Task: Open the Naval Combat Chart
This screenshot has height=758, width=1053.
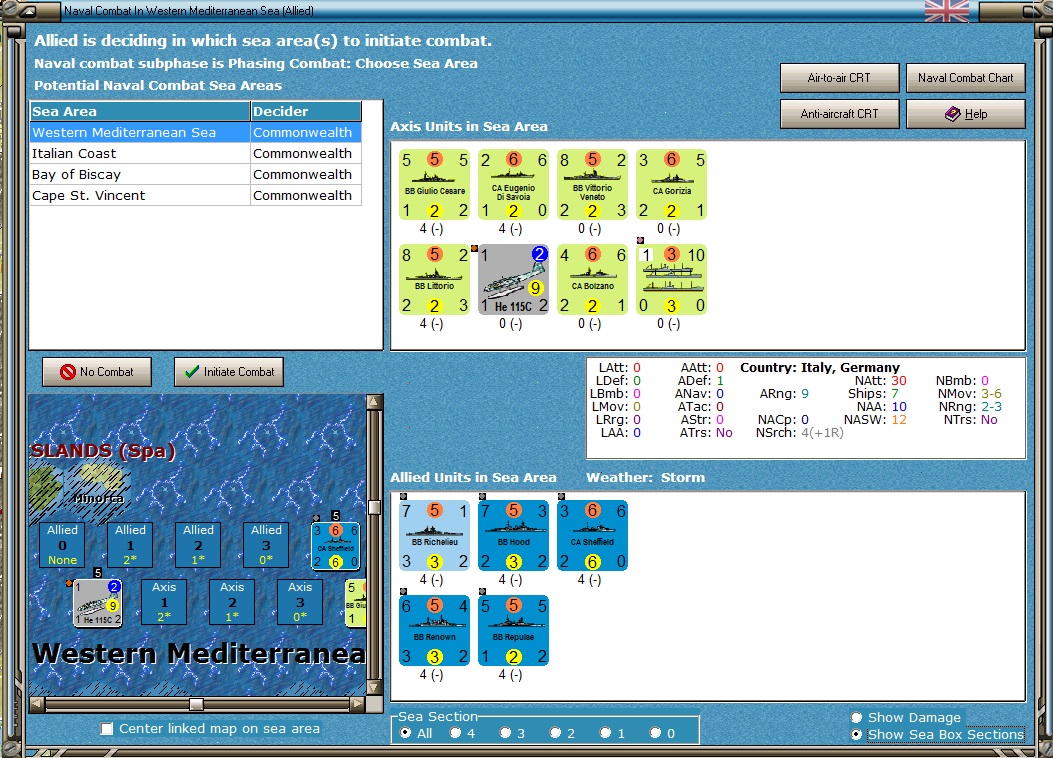Action: point(966,78)
